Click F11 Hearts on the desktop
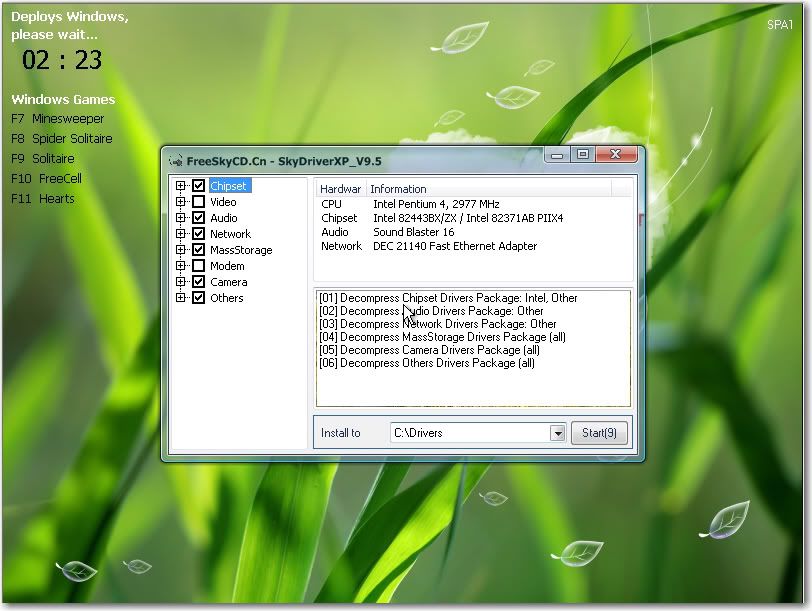 click(x=42, y=199)
